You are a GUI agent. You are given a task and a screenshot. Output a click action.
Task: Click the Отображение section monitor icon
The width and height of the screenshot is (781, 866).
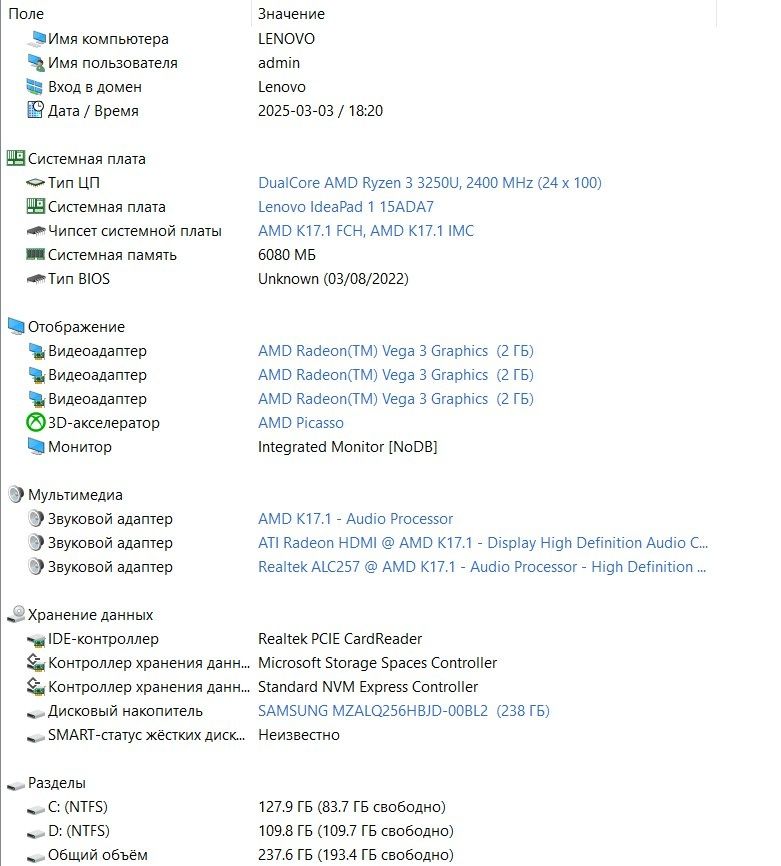[x=16, y=327]
